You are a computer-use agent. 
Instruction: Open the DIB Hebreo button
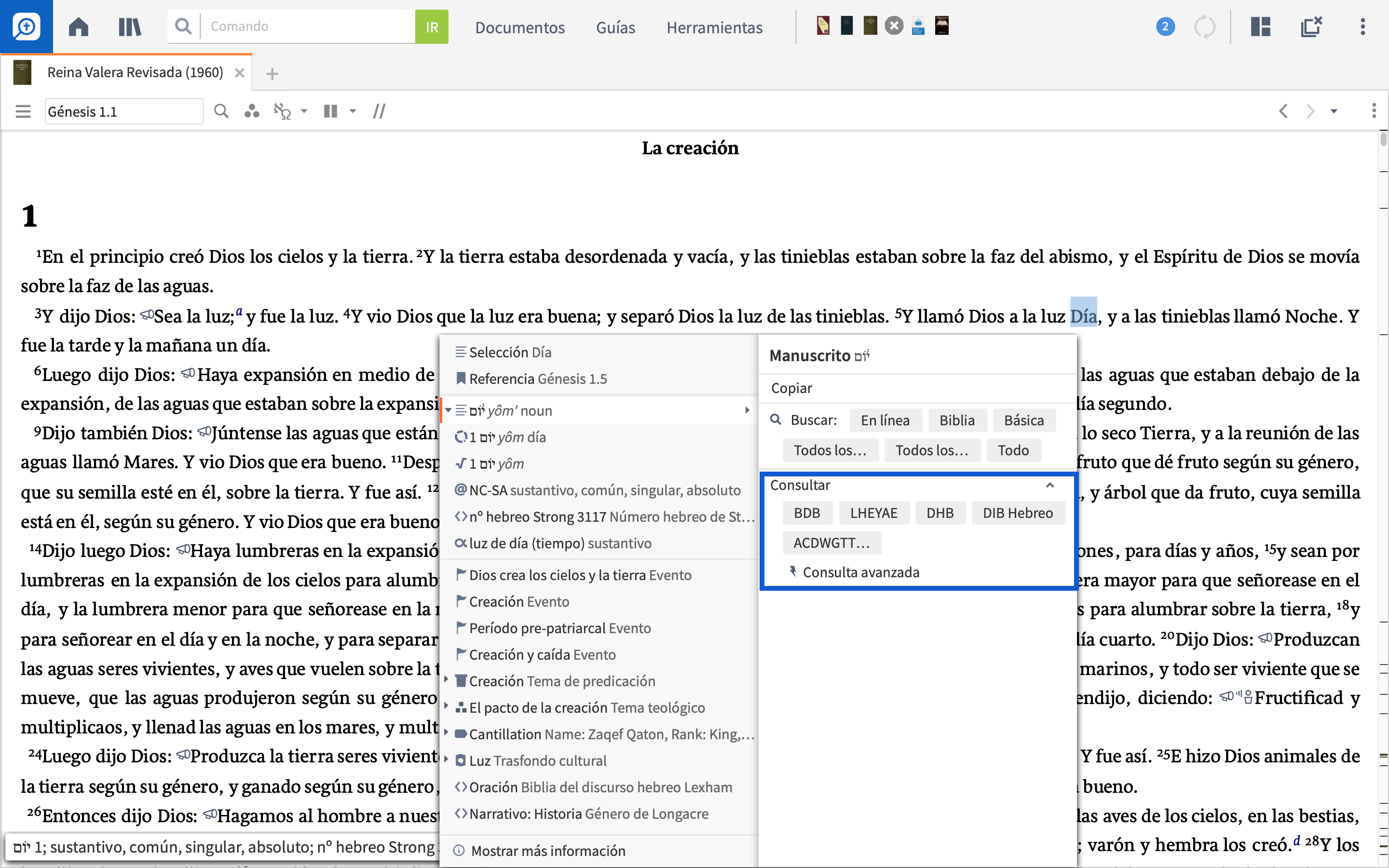[x=1018, y=513]
